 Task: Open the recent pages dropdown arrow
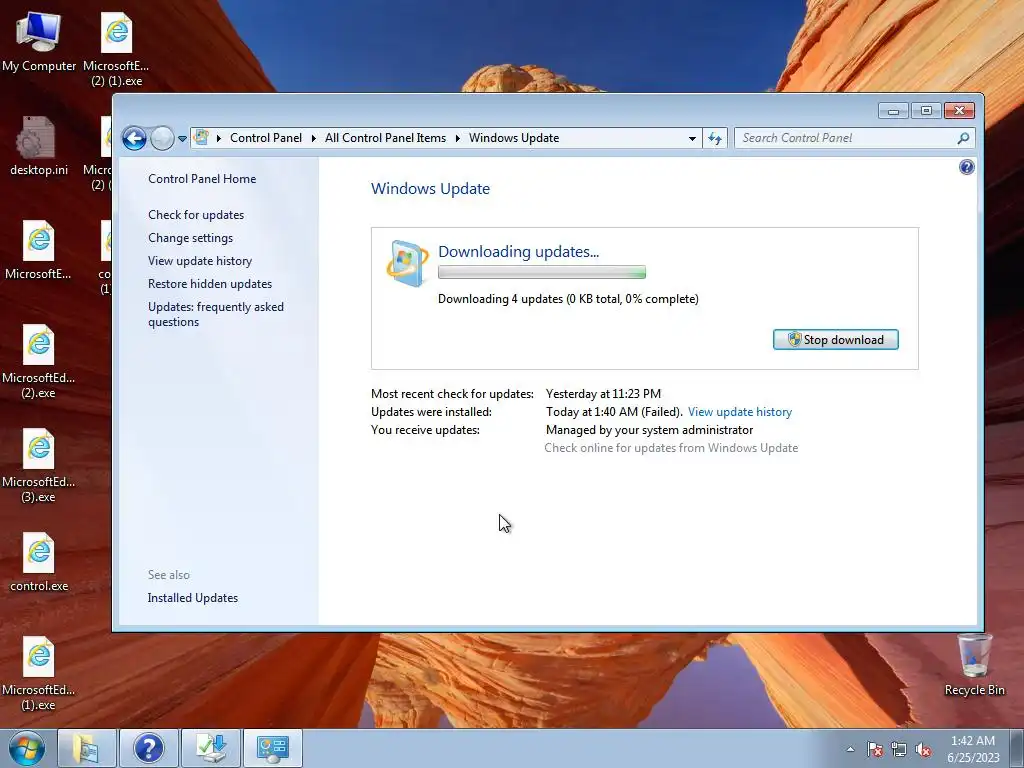tap(182, 138)
